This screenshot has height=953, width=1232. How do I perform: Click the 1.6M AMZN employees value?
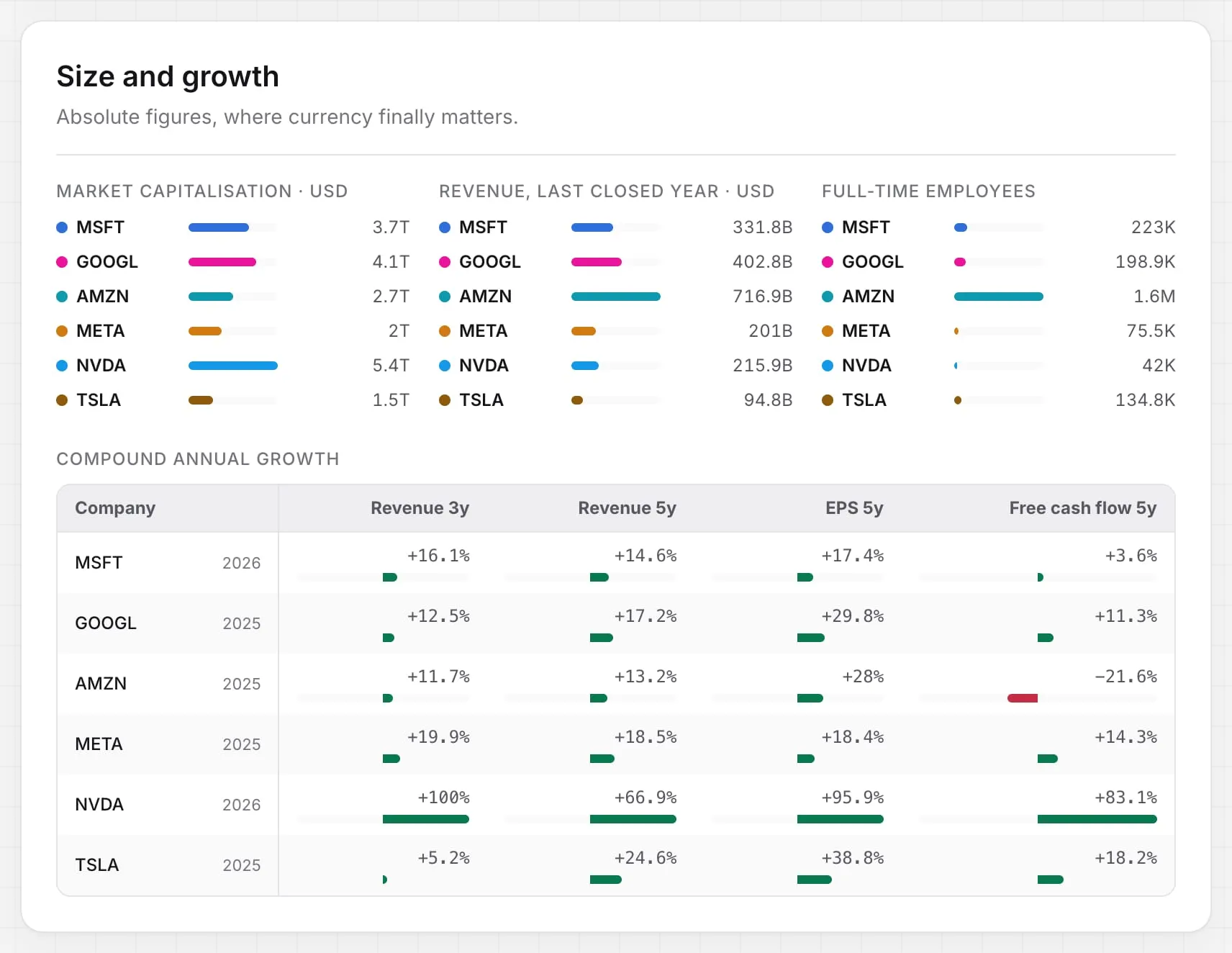1154,297
